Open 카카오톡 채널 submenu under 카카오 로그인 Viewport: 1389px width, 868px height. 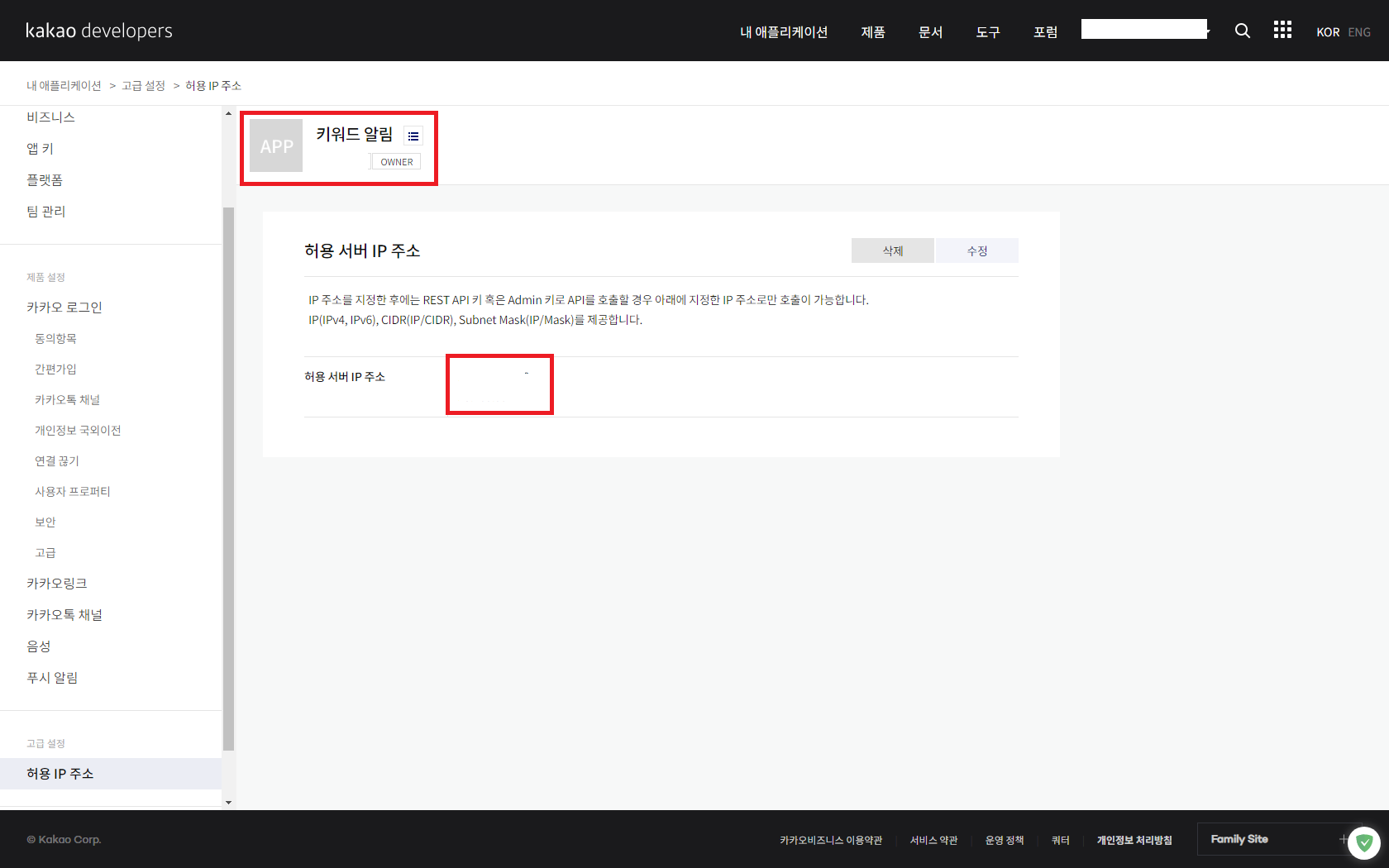tap(67, 400)
